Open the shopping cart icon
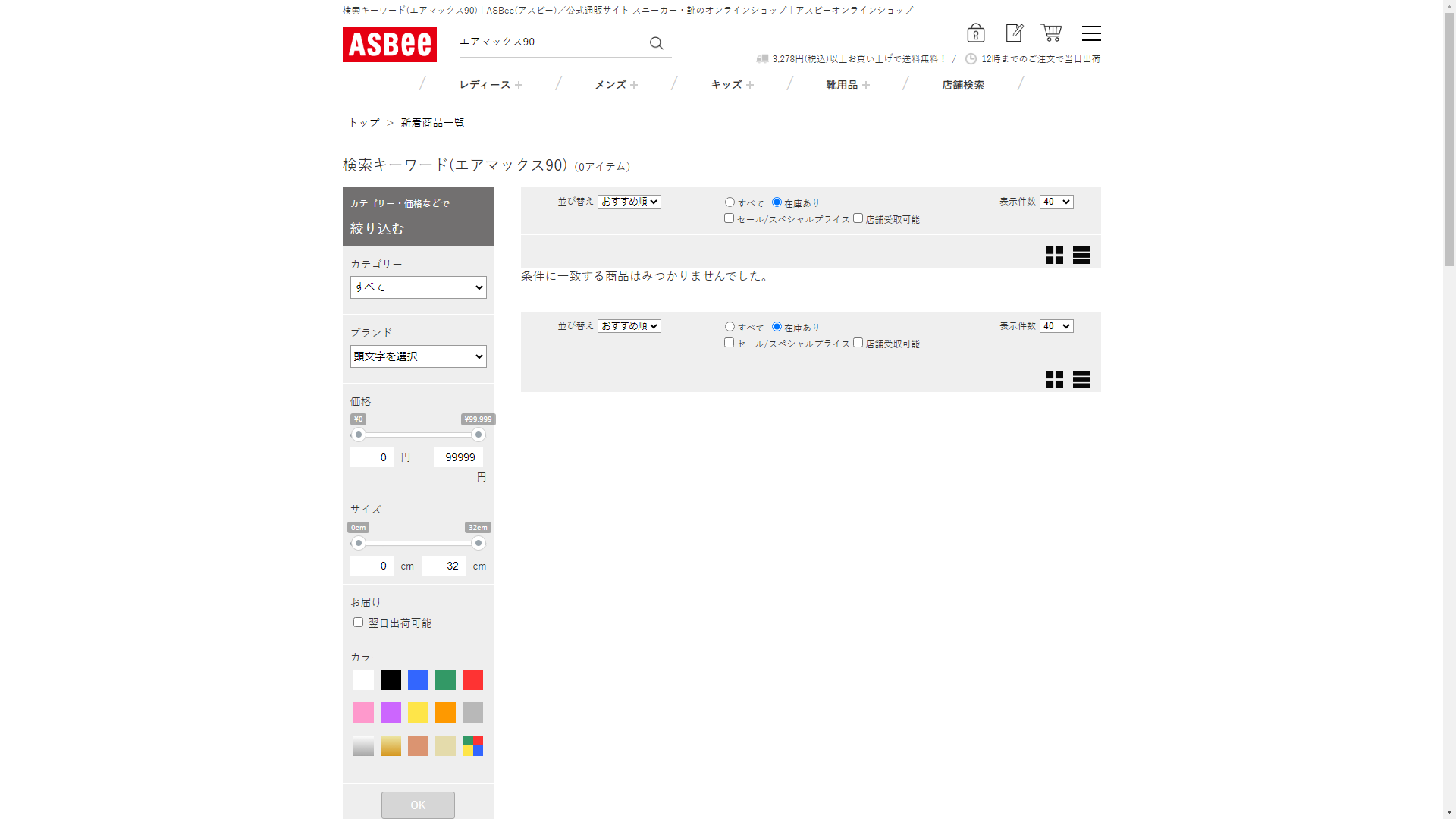 tap(1051, 33)
